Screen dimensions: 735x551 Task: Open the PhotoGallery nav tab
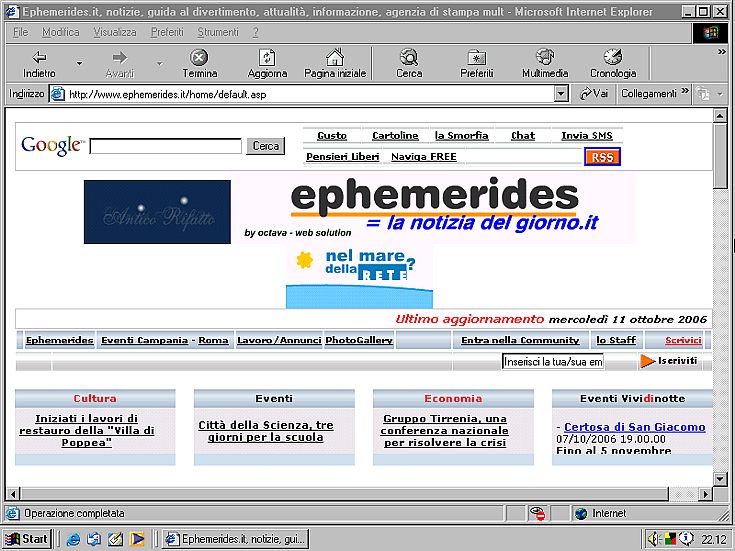click(x=359, y=340)
